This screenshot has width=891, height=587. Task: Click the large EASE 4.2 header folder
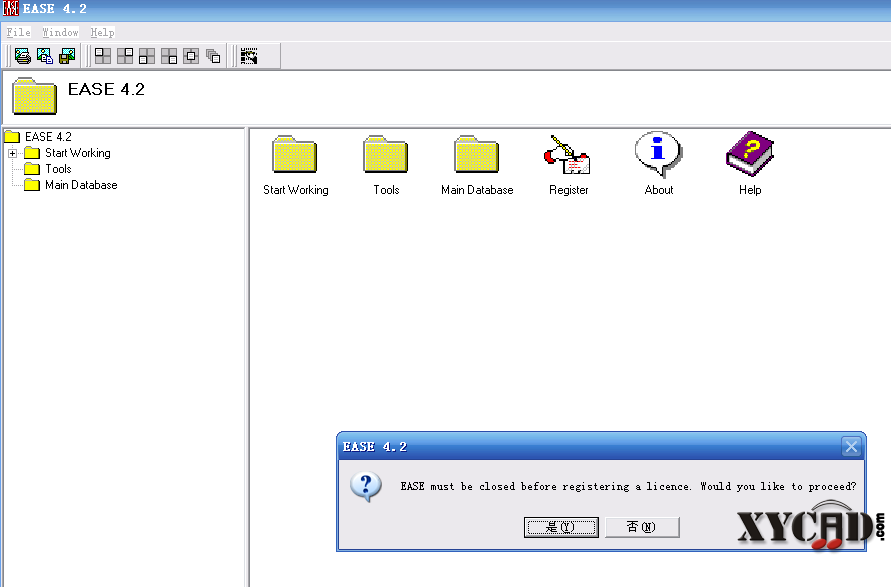(x=34, y=96)
